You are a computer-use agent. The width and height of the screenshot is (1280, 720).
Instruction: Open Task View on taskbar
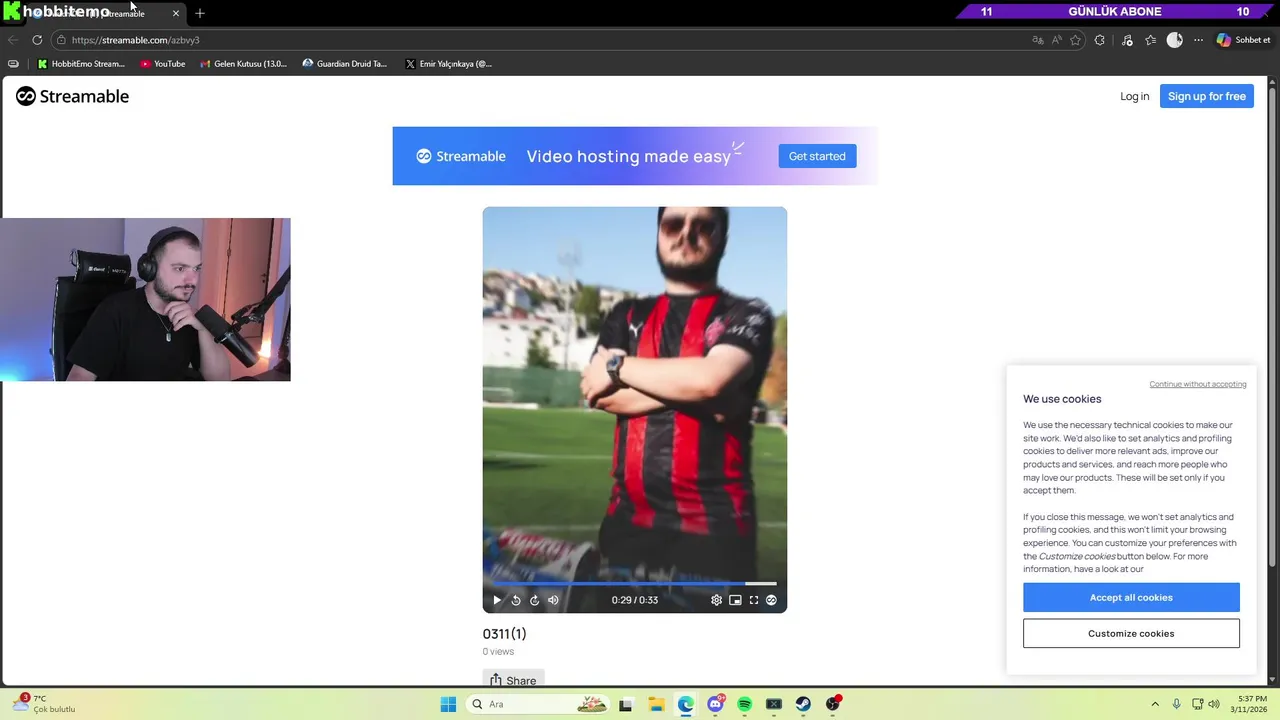626,704
